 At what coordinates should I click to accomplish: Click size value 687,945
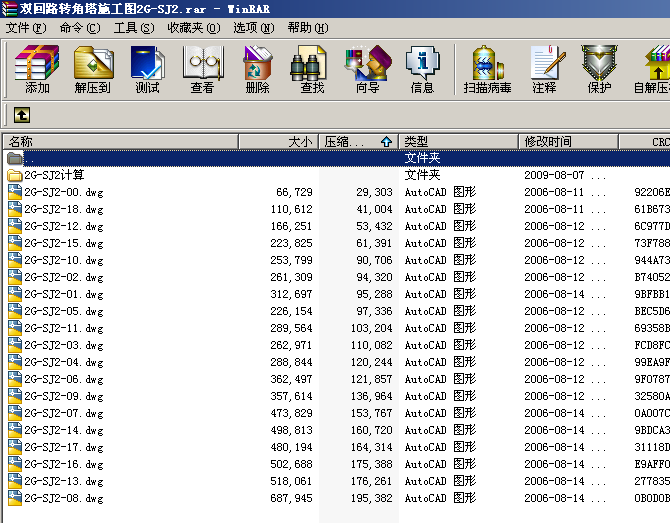coord(291,498)
